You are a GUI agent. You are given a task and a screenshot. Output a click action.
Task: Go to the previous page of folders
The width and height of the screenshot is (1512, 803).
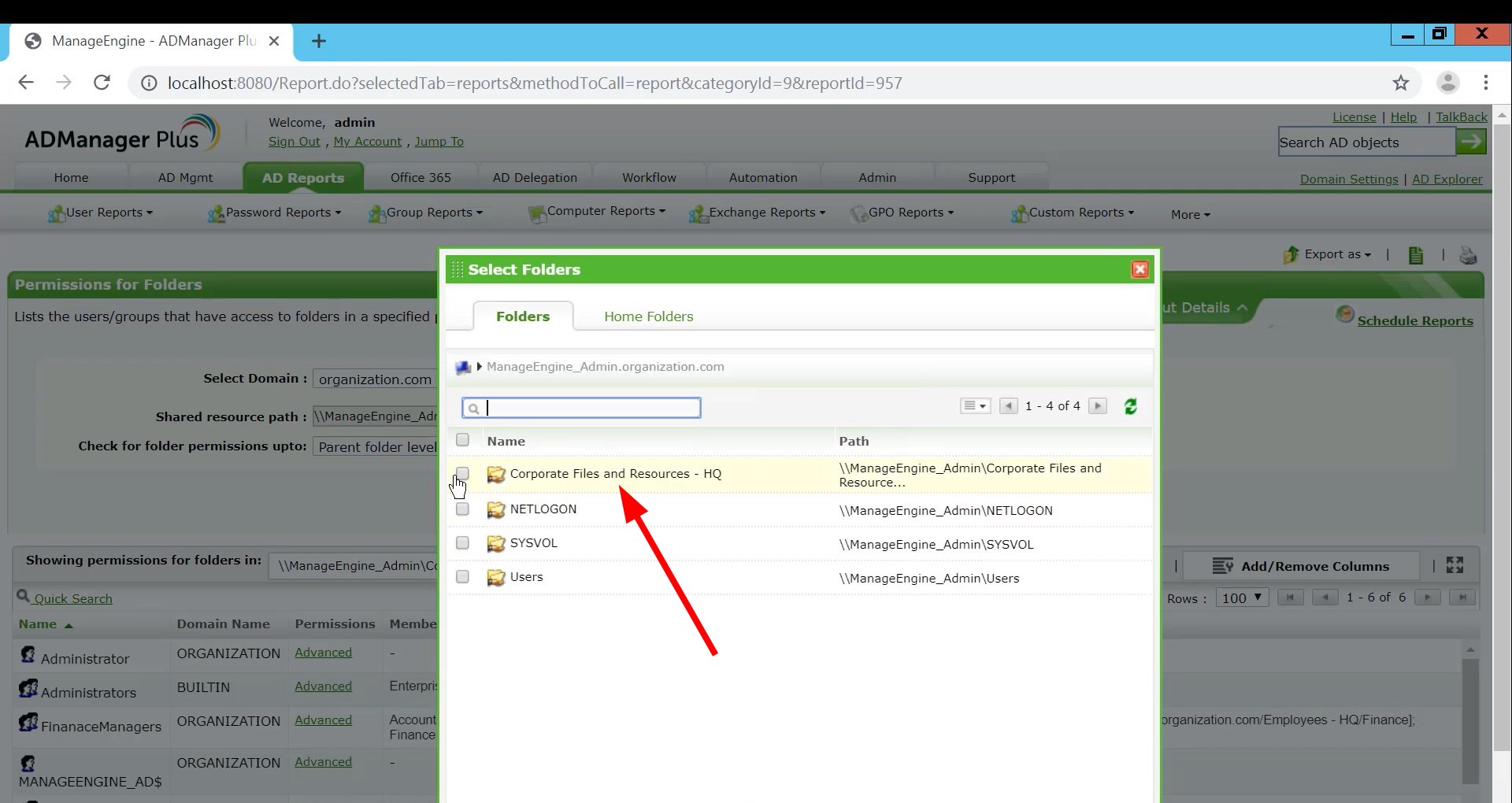(x=1008, y=406)
